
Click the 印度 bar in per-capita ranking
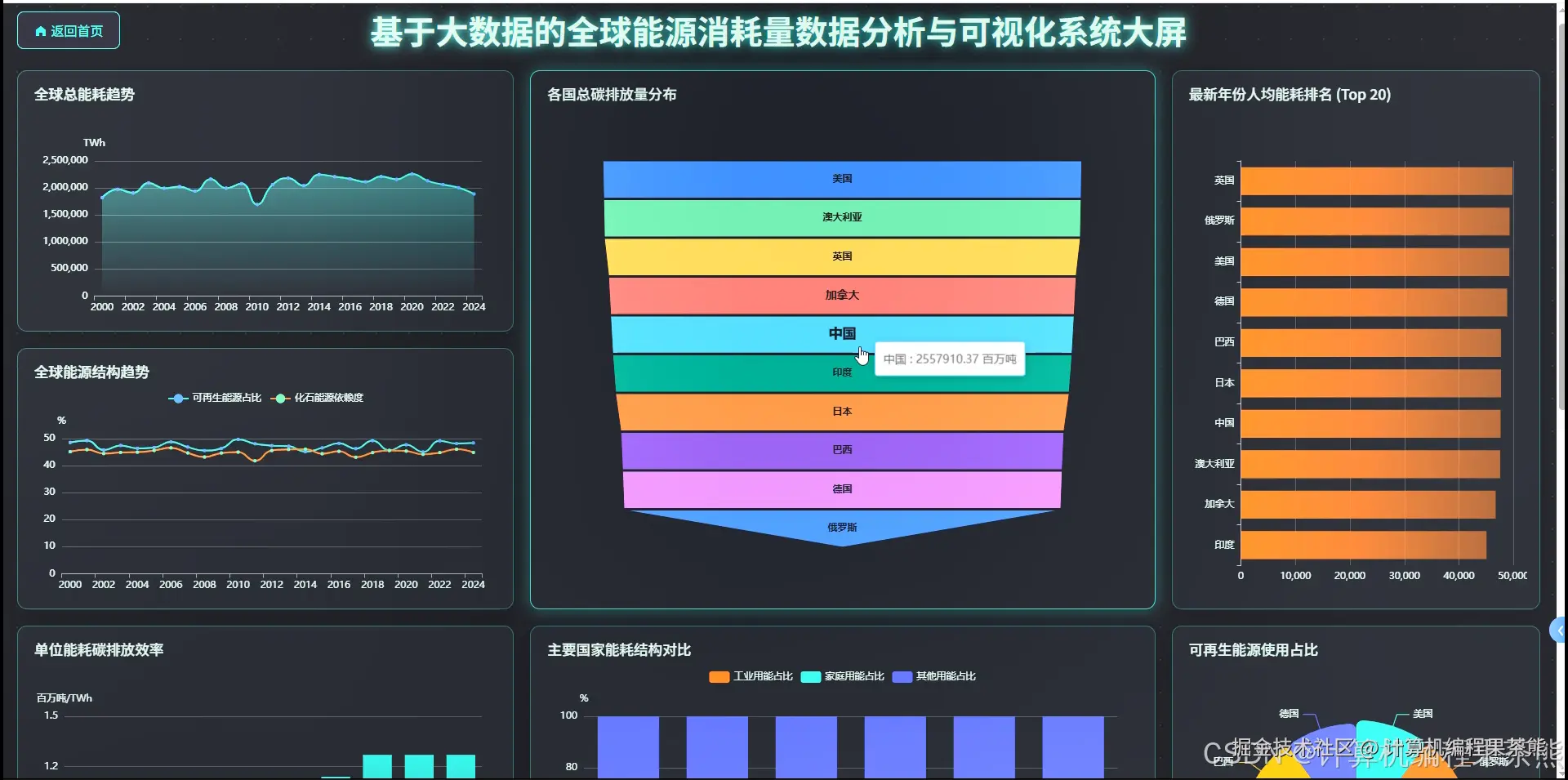(x=1363, y=545)
